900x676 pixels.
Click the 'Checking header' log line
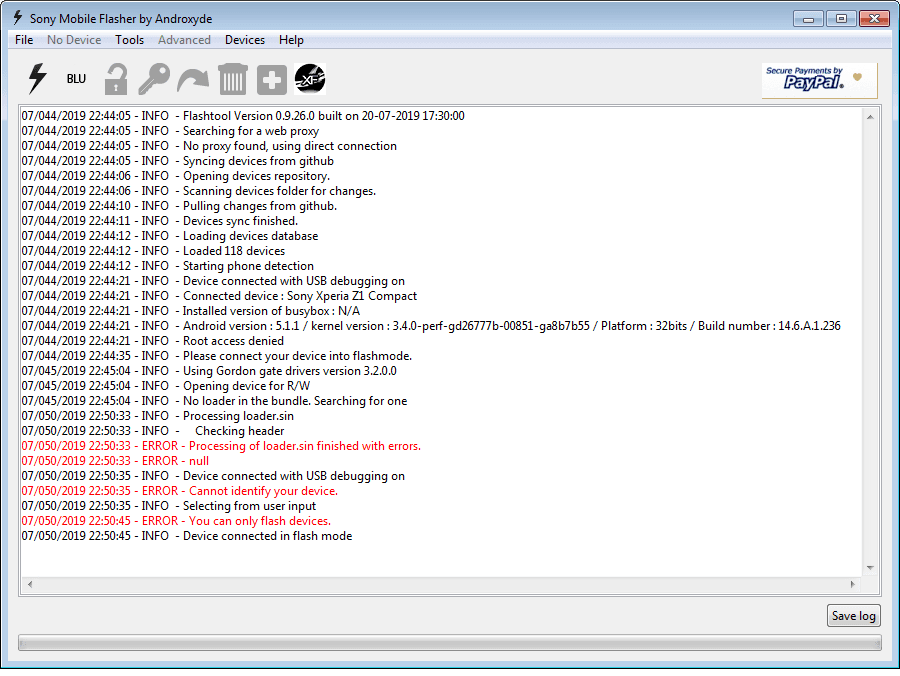tap(153, 431)
